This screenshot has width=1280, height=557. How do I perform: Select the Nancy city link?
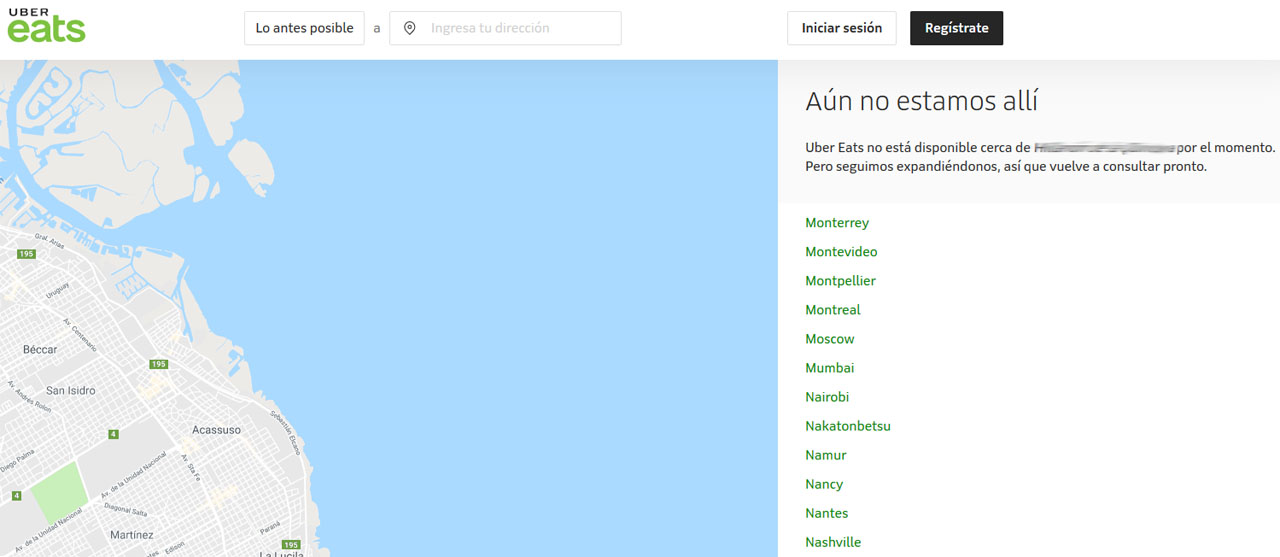pos(824,484)
